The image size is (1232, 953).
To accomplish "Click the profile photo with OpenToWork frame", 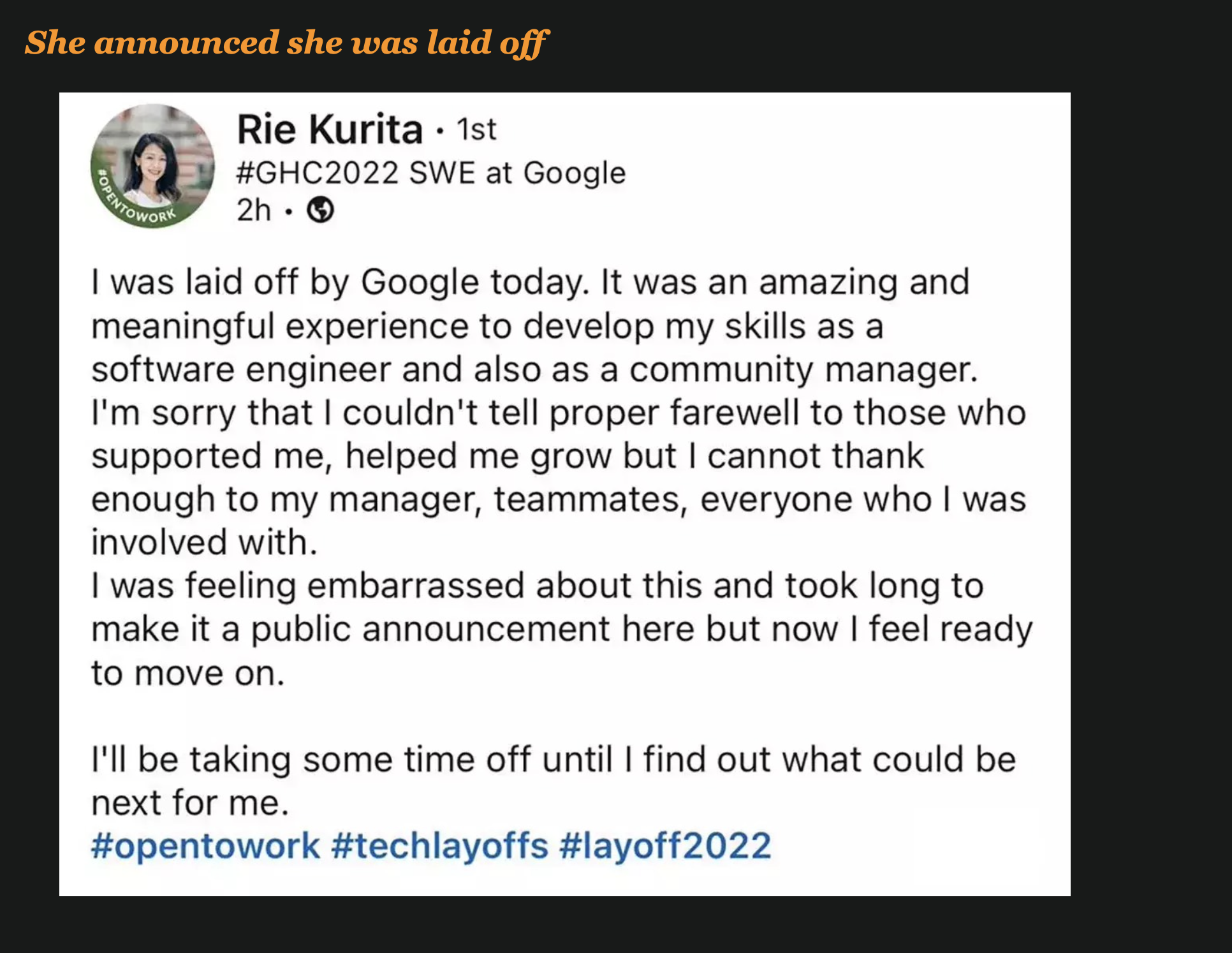I will (x=152, y=166).
